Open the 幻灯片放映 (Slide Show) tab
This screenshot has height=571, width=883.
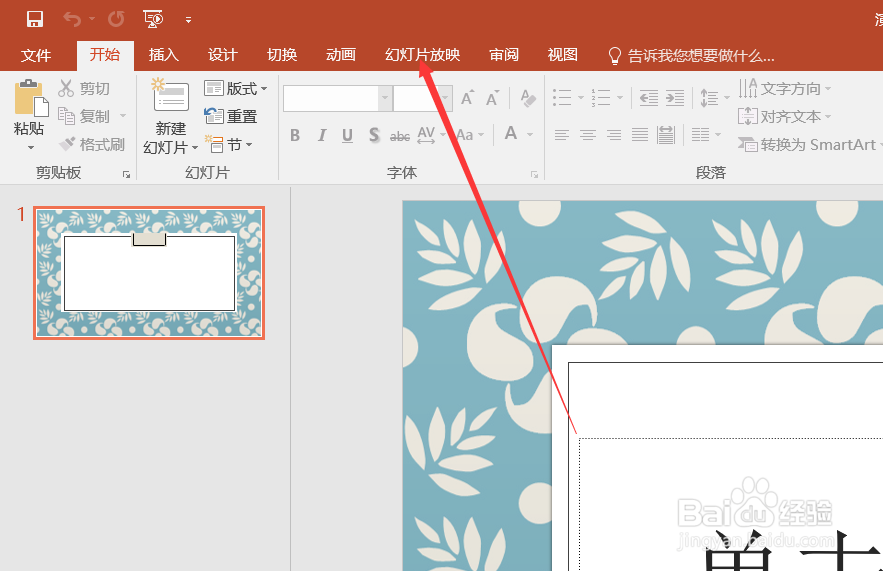coord(423,55)
